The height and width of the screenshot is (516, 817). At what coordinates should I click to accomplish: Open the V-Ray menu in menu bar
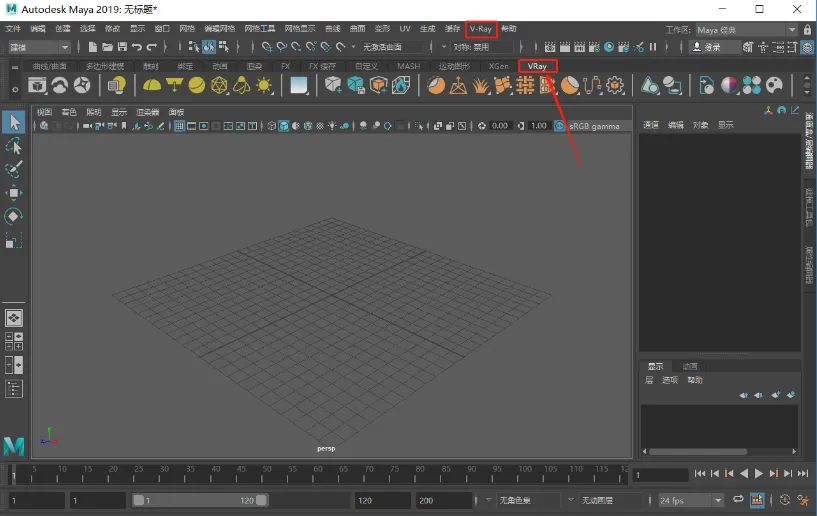(x=481, y=29)
